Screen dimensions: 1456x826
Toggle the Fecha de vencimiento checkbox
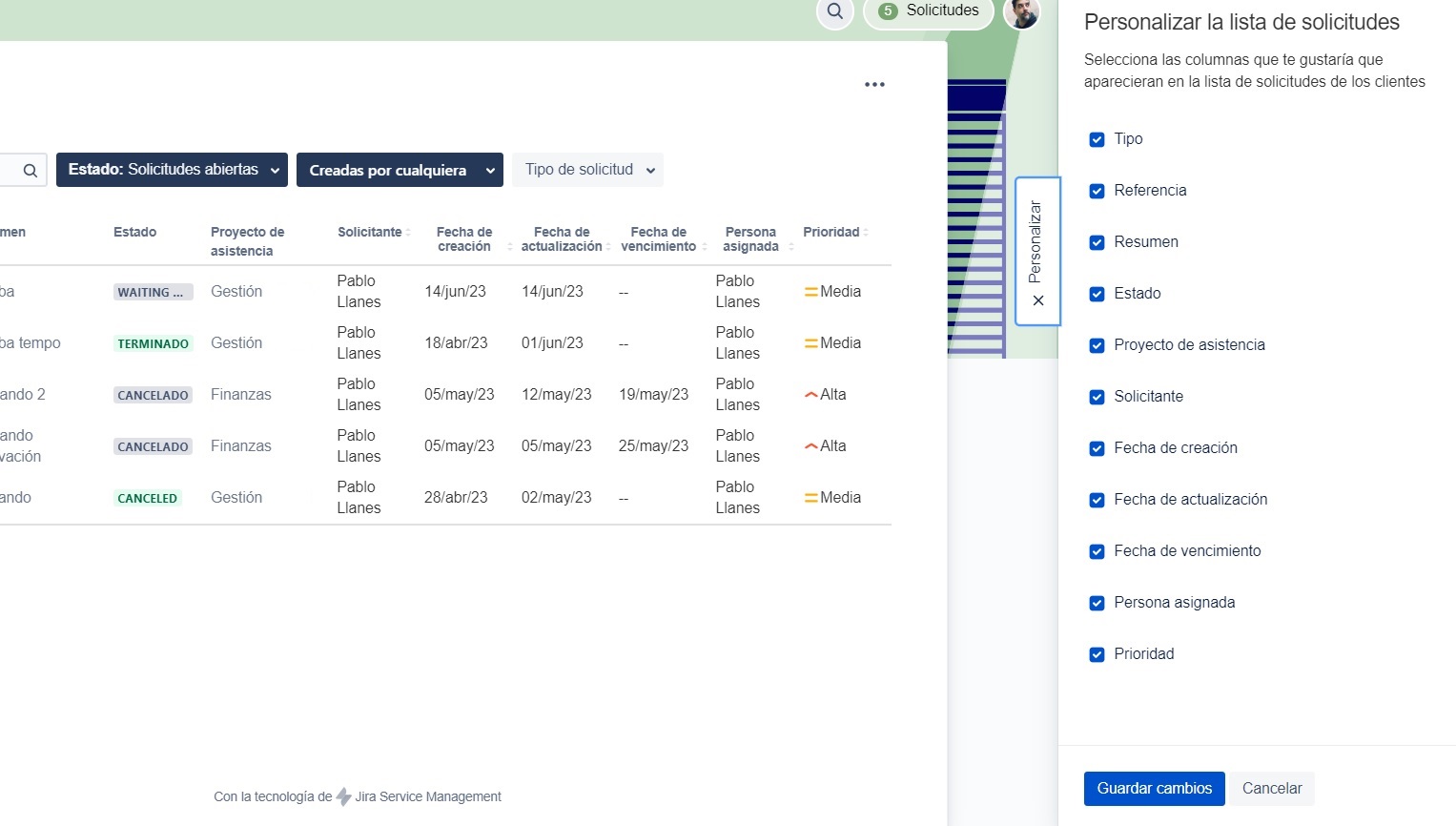click(1097, 551)
